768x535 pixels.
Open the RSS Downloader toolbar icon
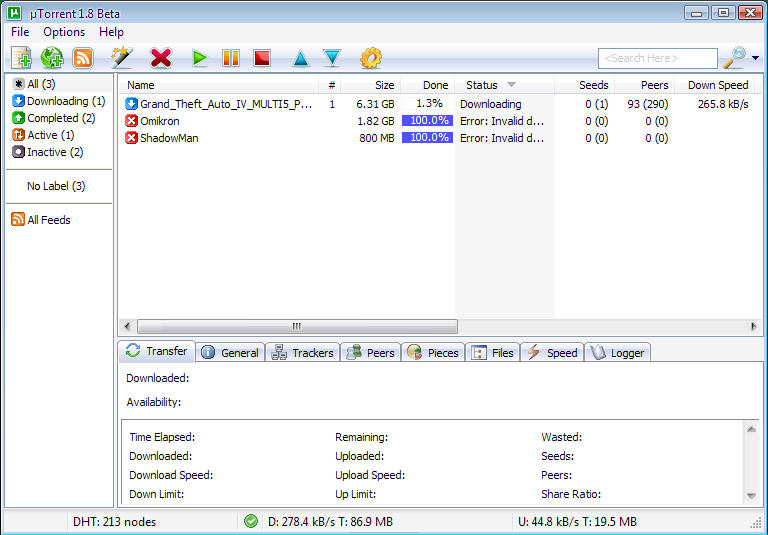[x=83, y=58]
